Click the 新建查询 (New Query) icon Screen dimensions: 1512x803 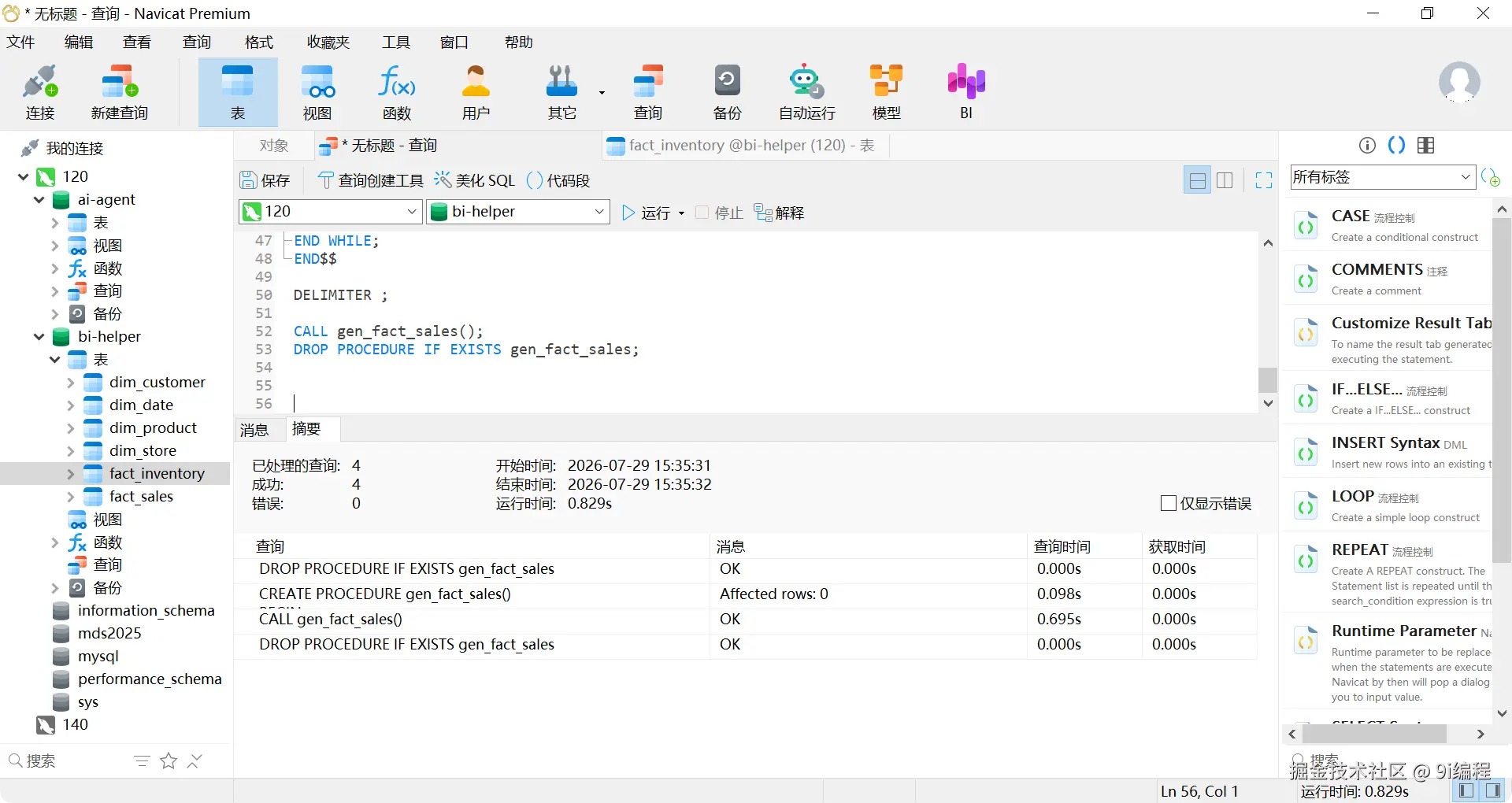(120, 92)
